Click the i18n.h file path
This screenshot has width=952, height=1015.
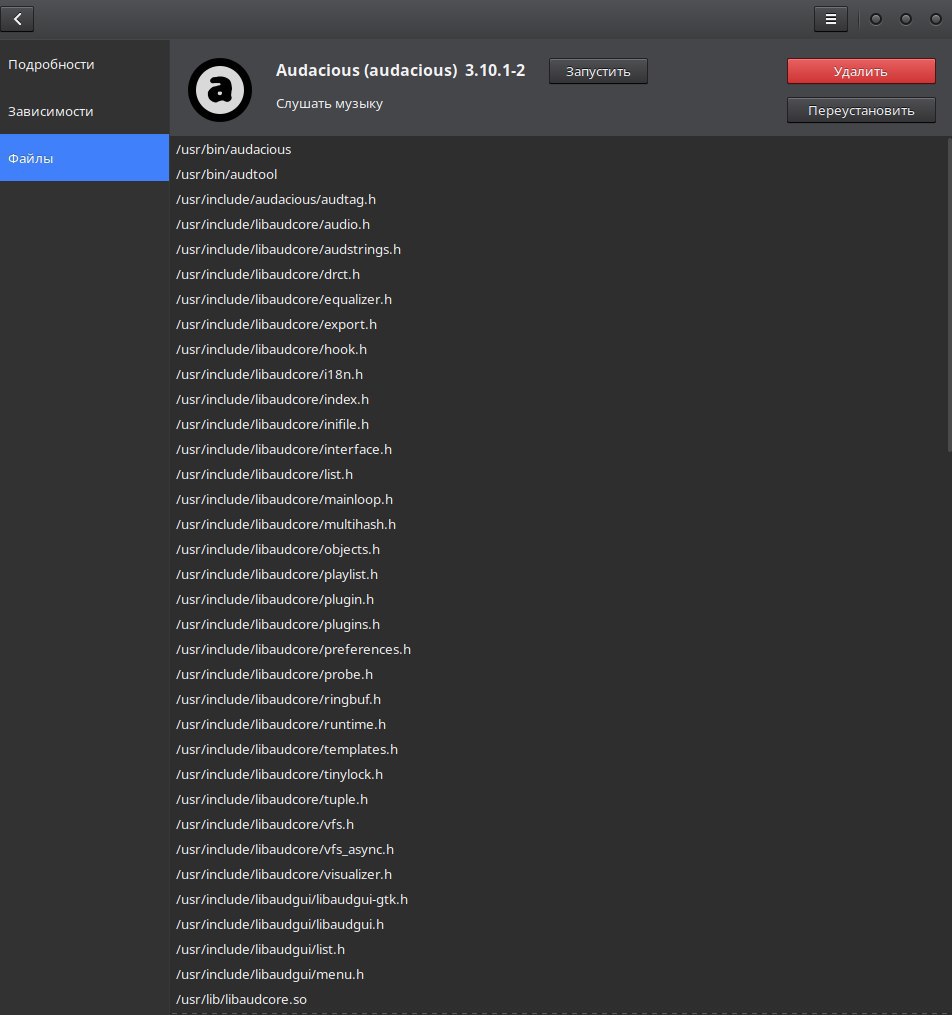269,375
